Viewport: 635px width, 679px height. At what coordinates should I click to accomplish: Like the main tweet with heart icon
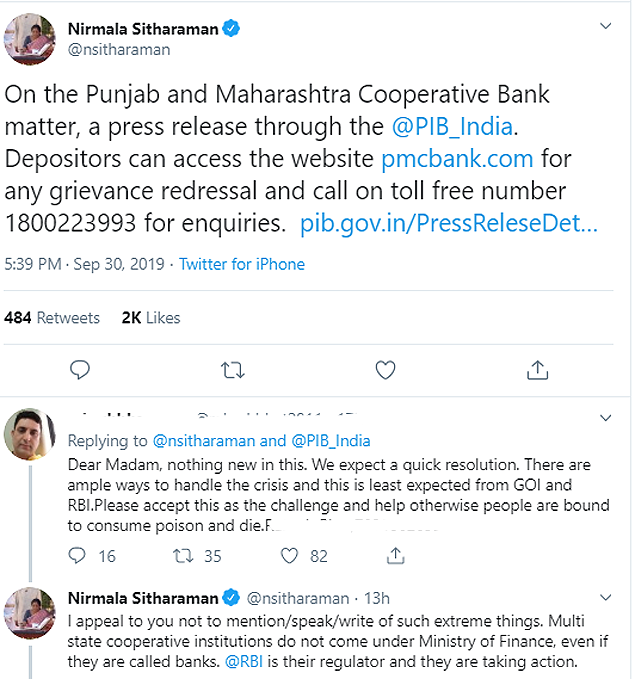pos(385,370)
